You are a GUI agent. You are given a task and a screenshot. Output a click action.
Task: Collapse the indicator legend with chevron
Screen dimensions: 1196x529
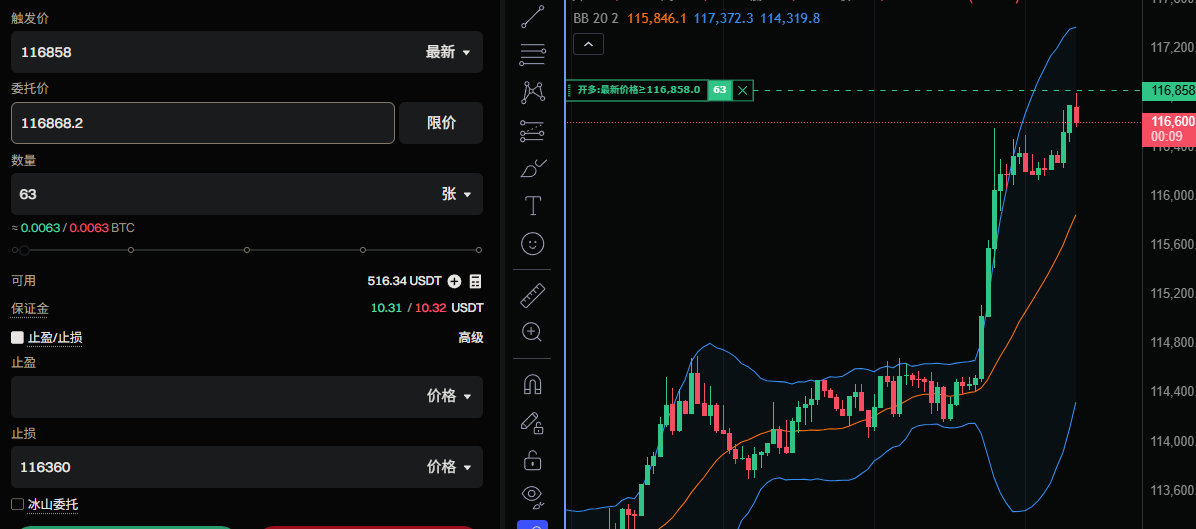[588, 44]
